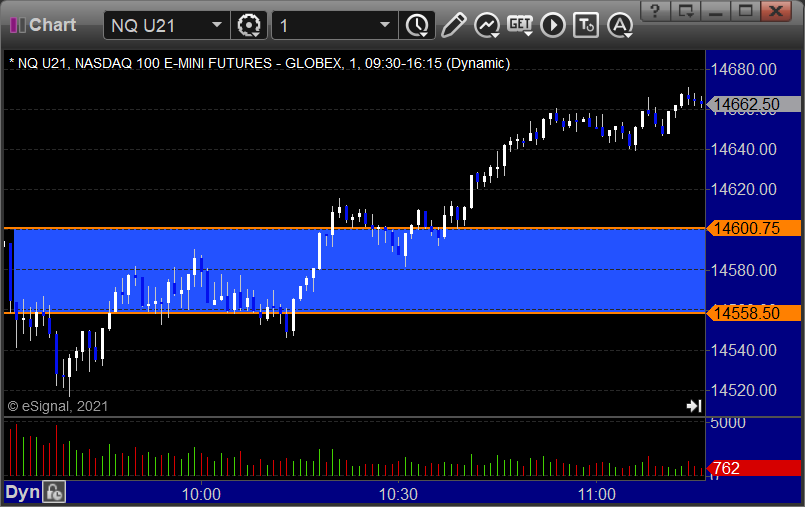Open the To trading icon
Image resolution: width=805 pixels, height=507 pixels.
(586, 25)
